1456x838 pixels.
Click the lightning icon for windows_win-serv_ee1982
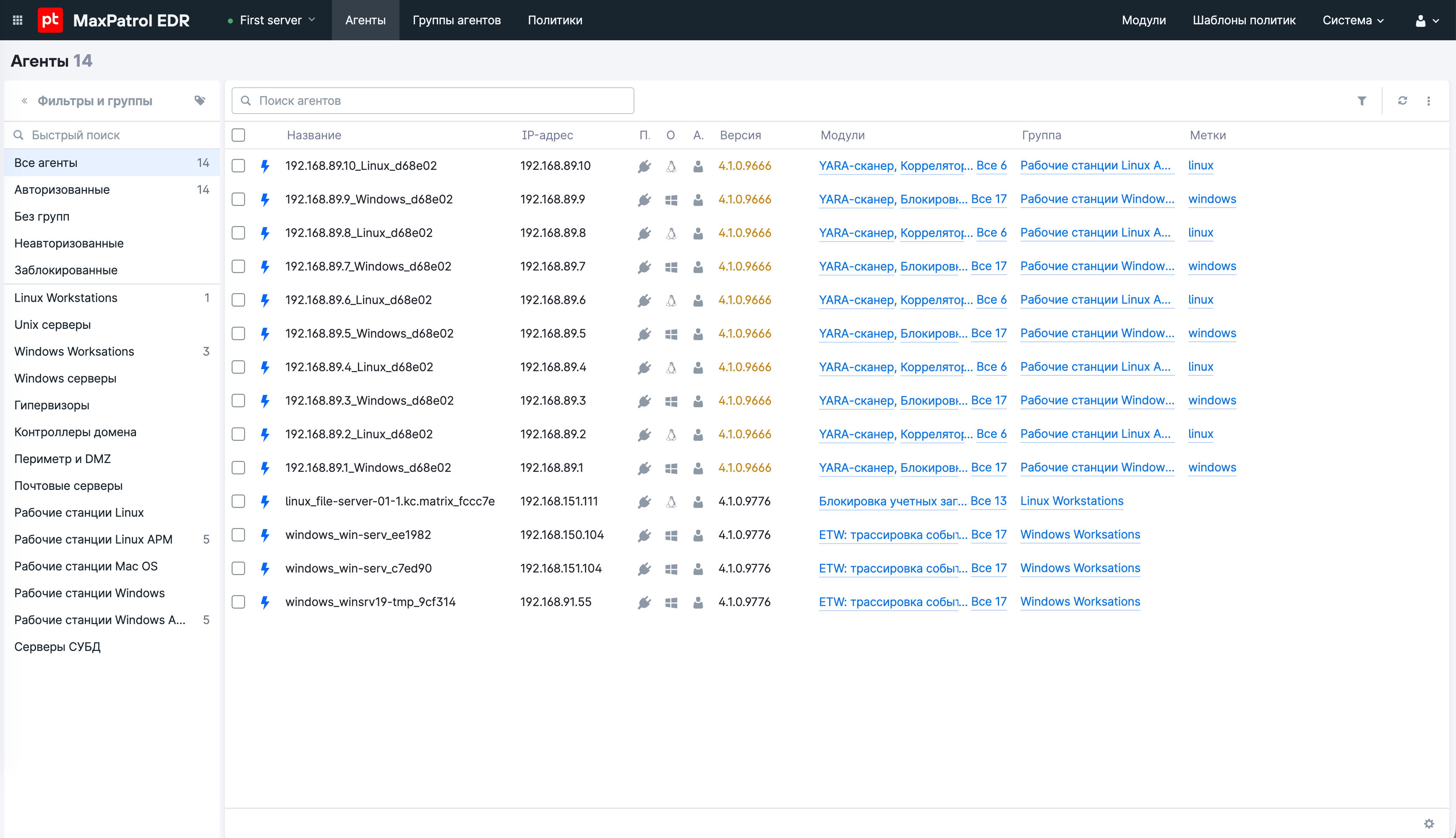(x=265, y=535)
